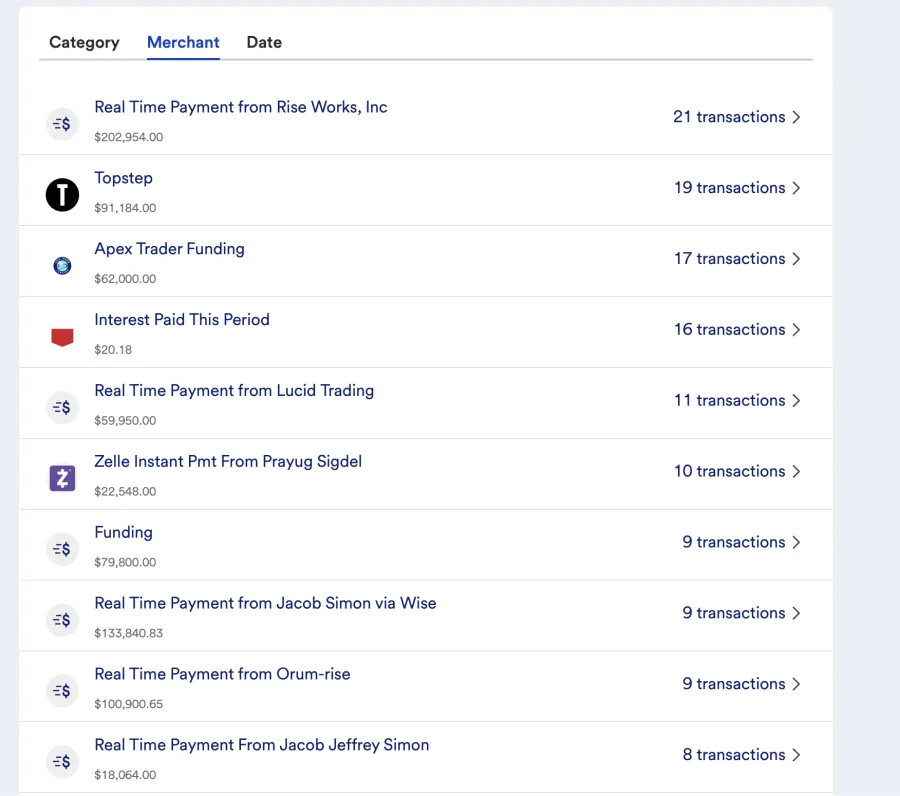Click payment icon beside Jacob Simon via Wise
This screenshot has height=796, width=900.
click(x=62, y=620)
